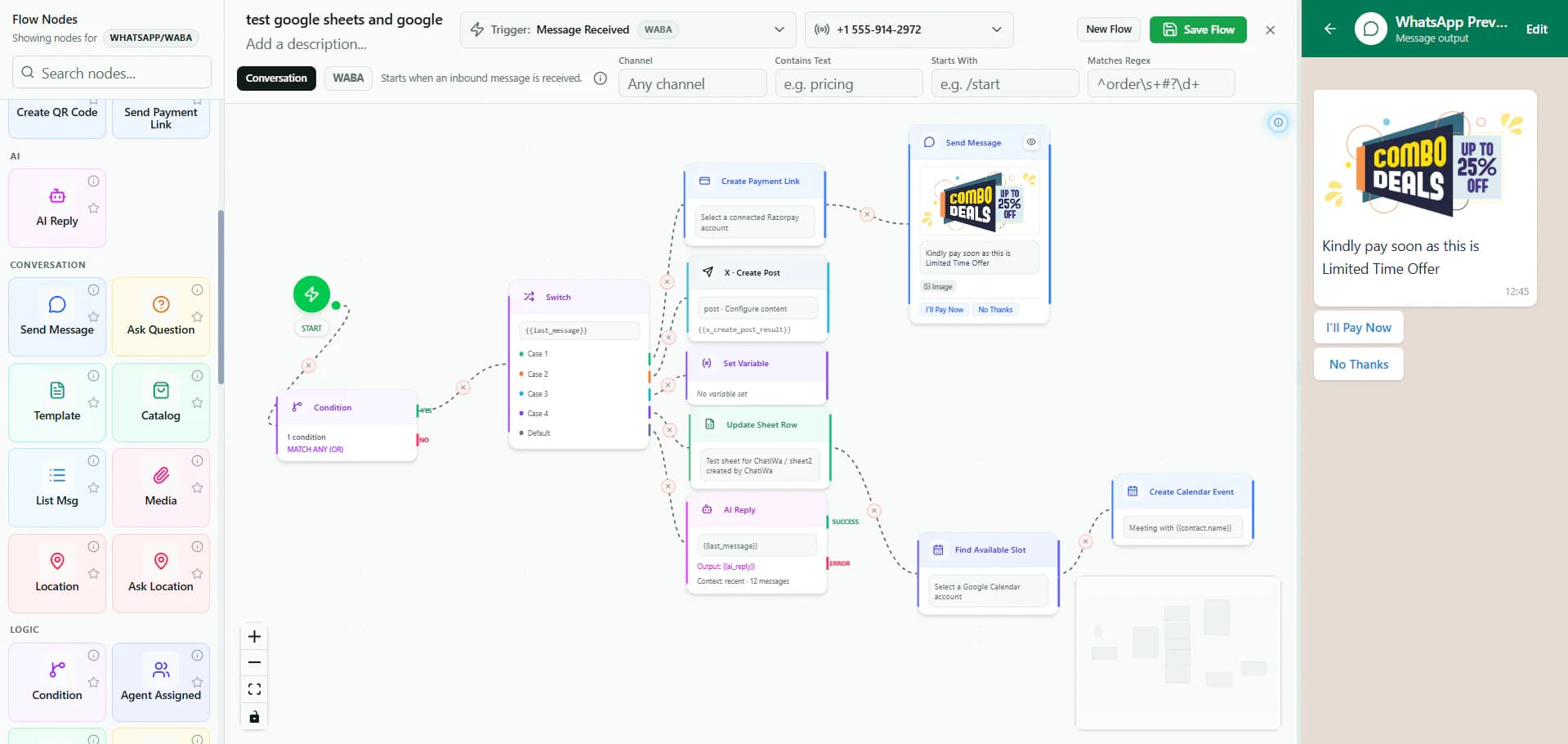Zoom out the canvas with minus button
1568x744 pixels.
pos(254,662)
